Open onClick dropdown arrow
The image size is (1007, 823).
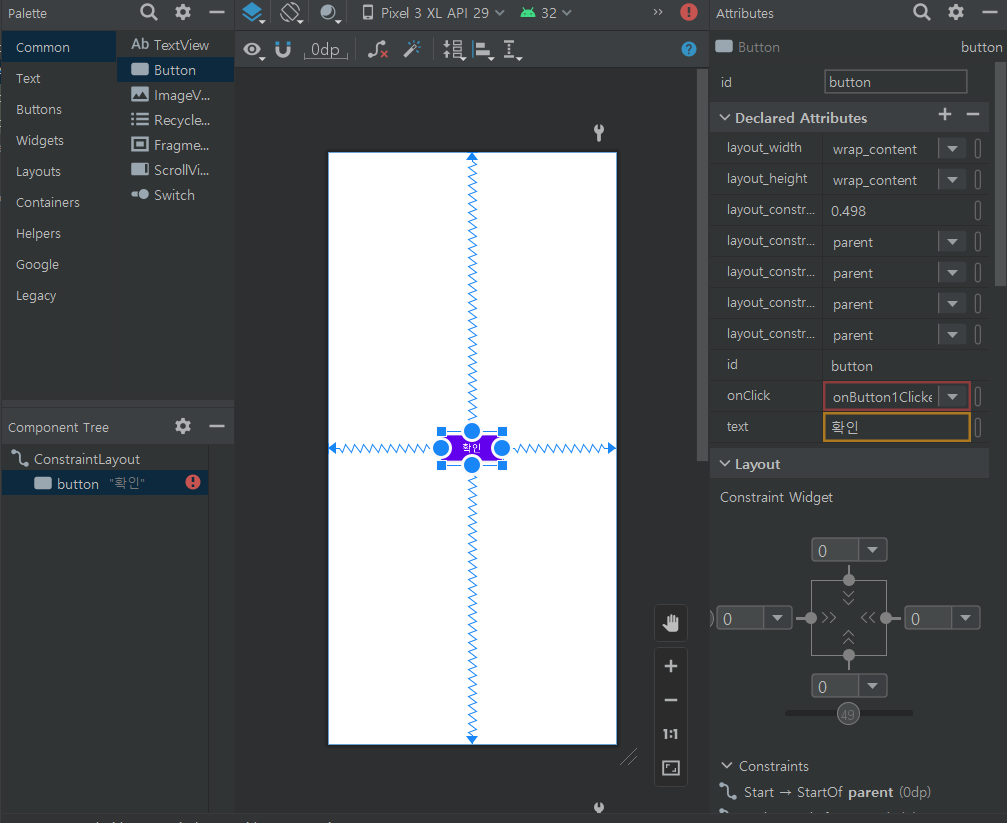tap(952, 396)
